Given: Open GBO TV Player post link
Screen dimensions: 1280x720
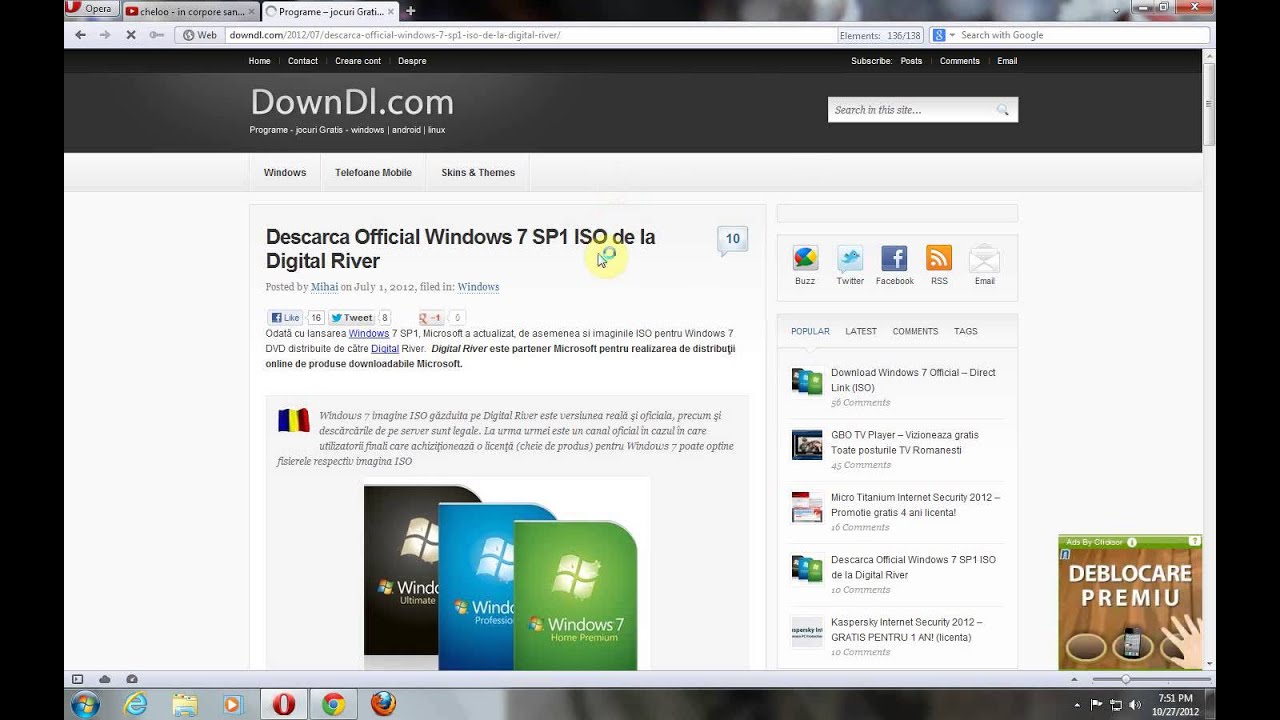Looking at the screenshot, I should point(904,442).
